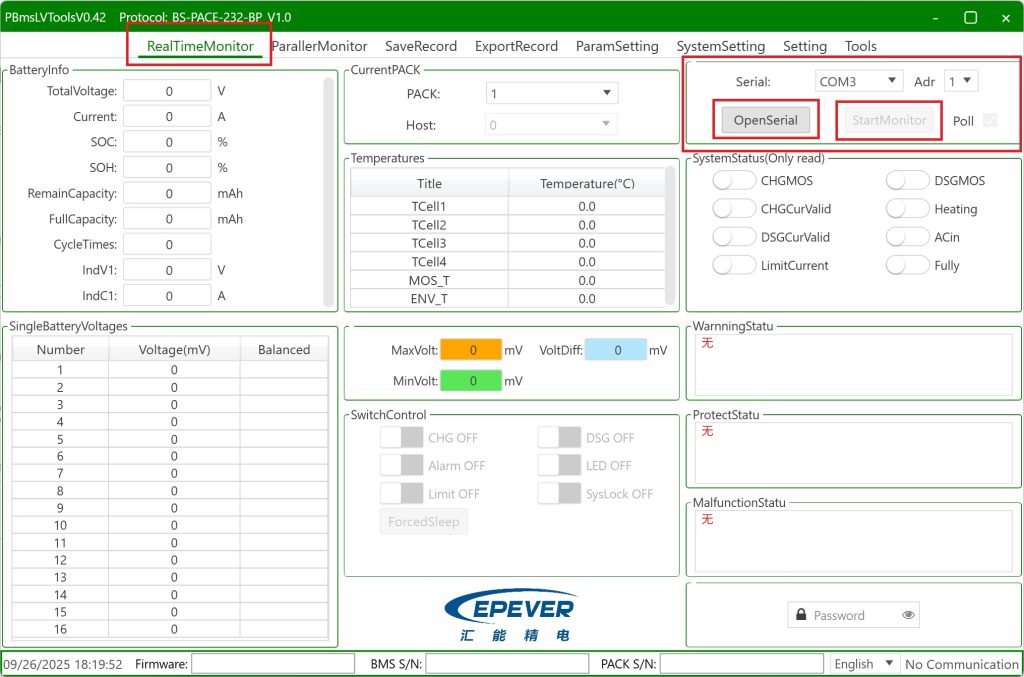Toggle the Poll checkbox
This screenshot has width=1024, height=677.
pyautogui.click(x=990, y=120)
